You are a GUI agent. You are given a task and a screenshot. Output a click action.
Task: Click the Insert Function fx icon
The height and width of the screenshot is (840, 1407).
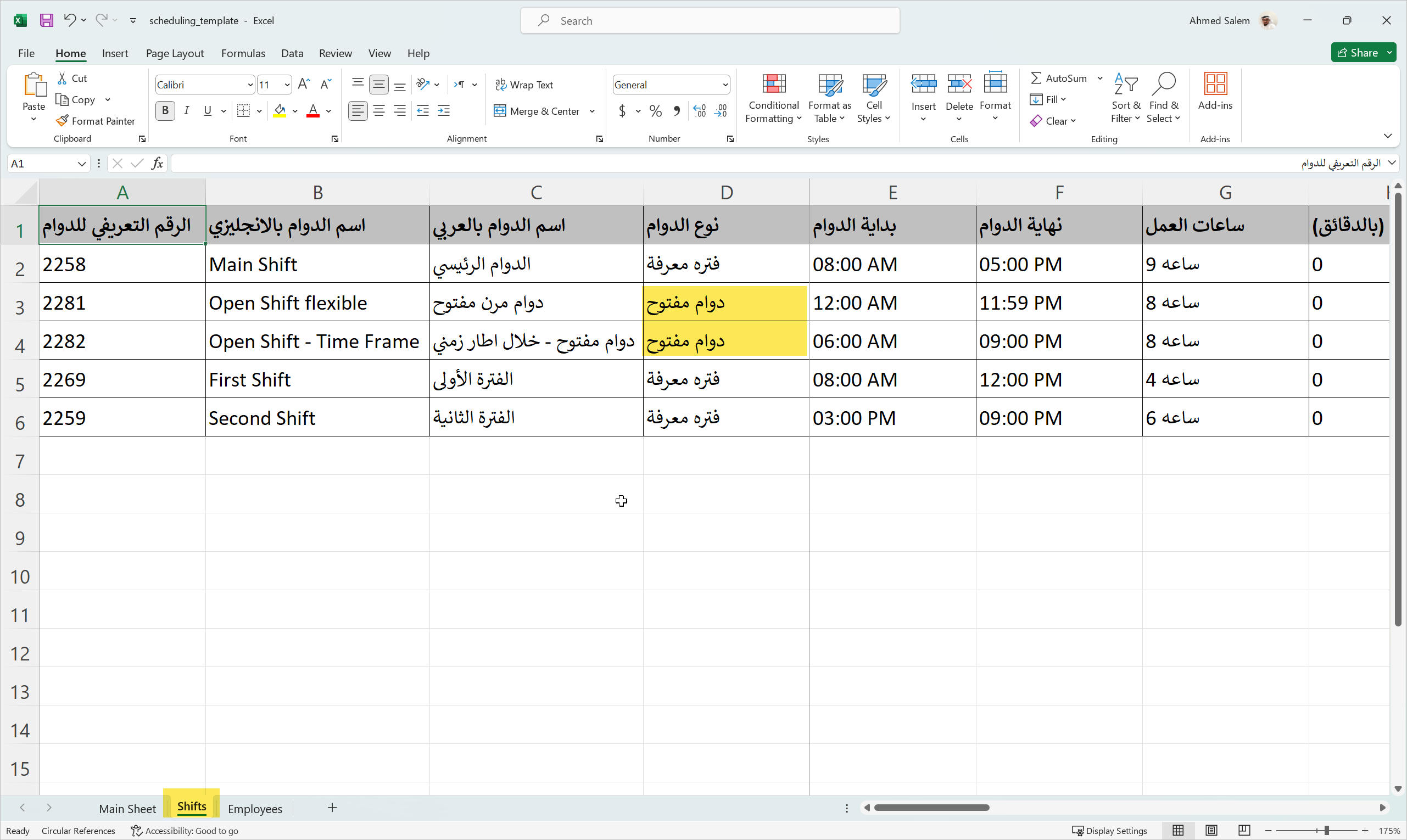pyautogui.click(x=158, y=164)
